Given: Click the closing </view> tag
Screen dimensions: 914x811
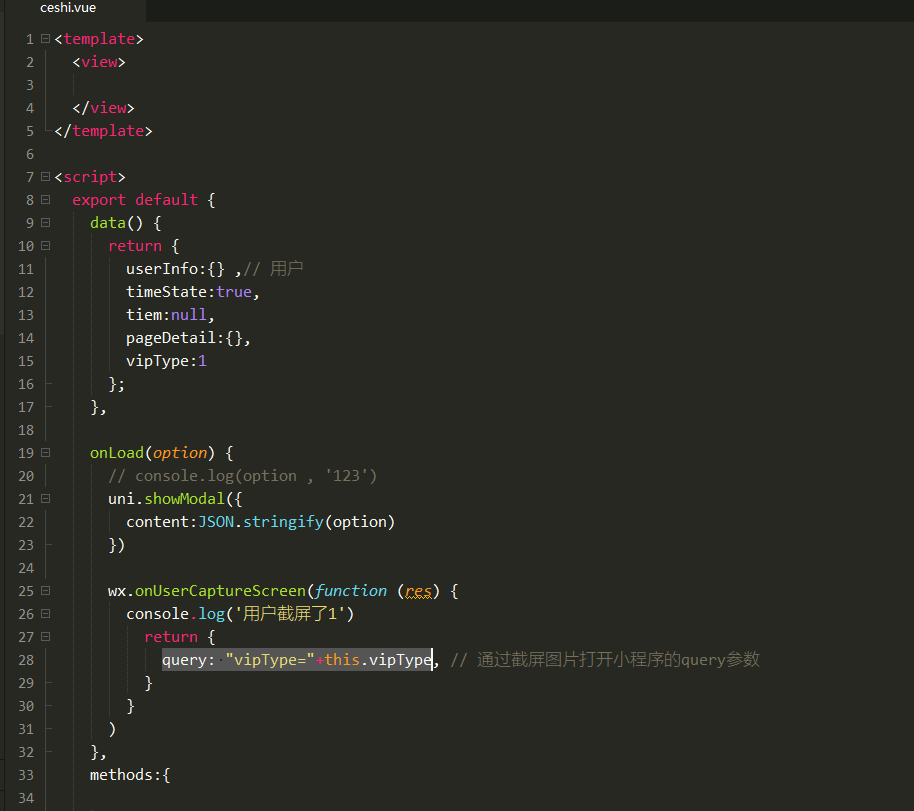Looking at the screenshot, I should click(103, 108).
